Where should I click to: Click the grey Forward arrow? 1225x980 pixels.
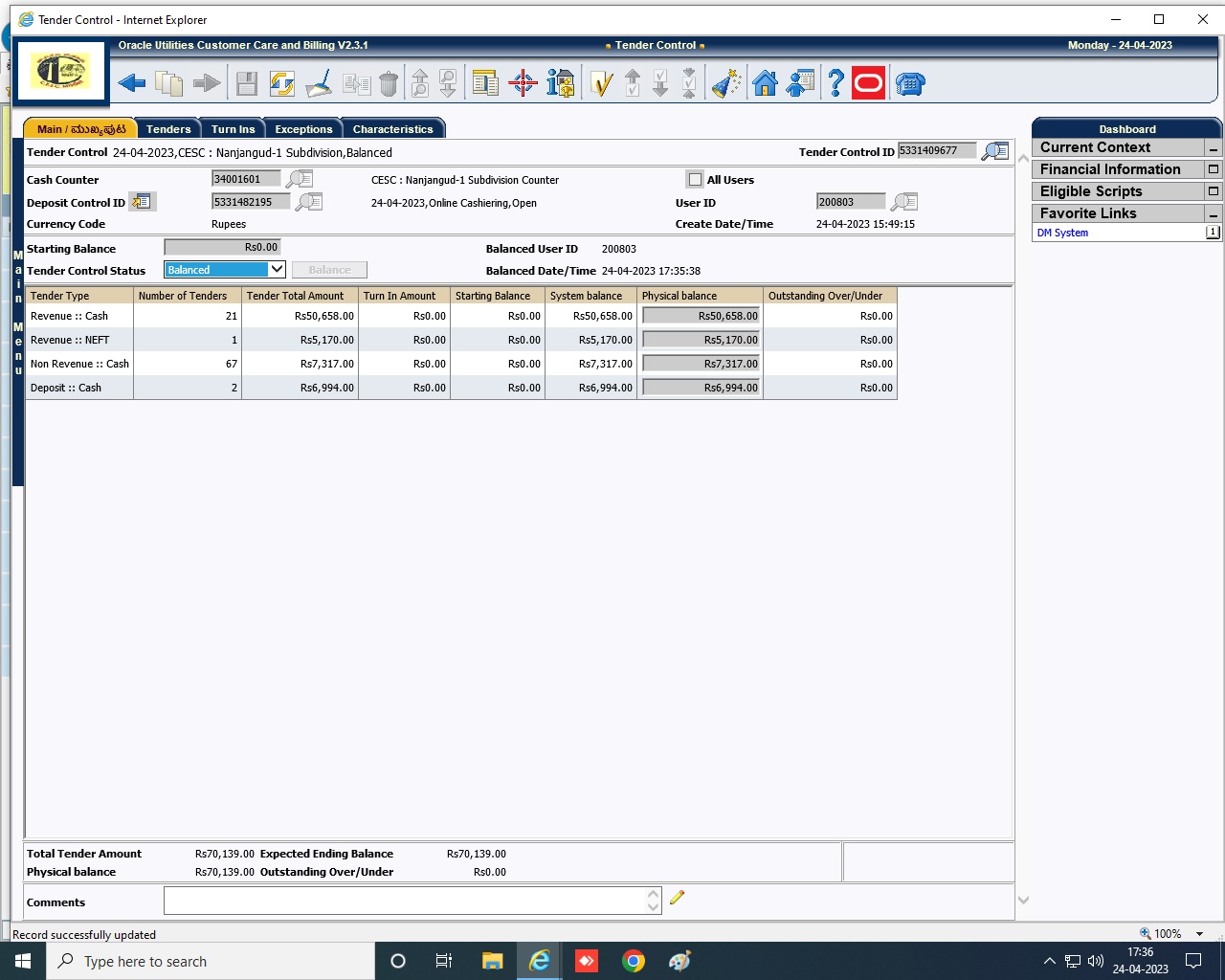coord(207,84)
